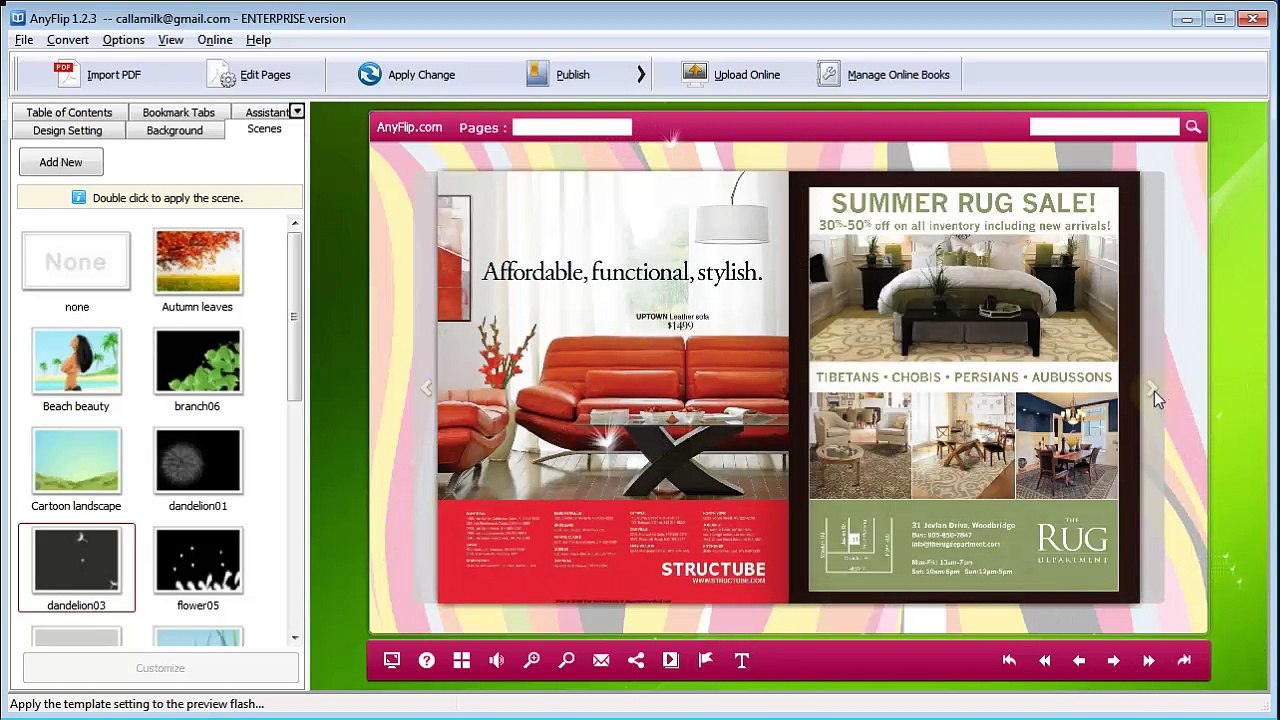The width and height of the screenshot is (1280, 720).
Task: Click the Summer Rug Sale ad on the right page
Action: pyautogui.click(x=964, y=388)
